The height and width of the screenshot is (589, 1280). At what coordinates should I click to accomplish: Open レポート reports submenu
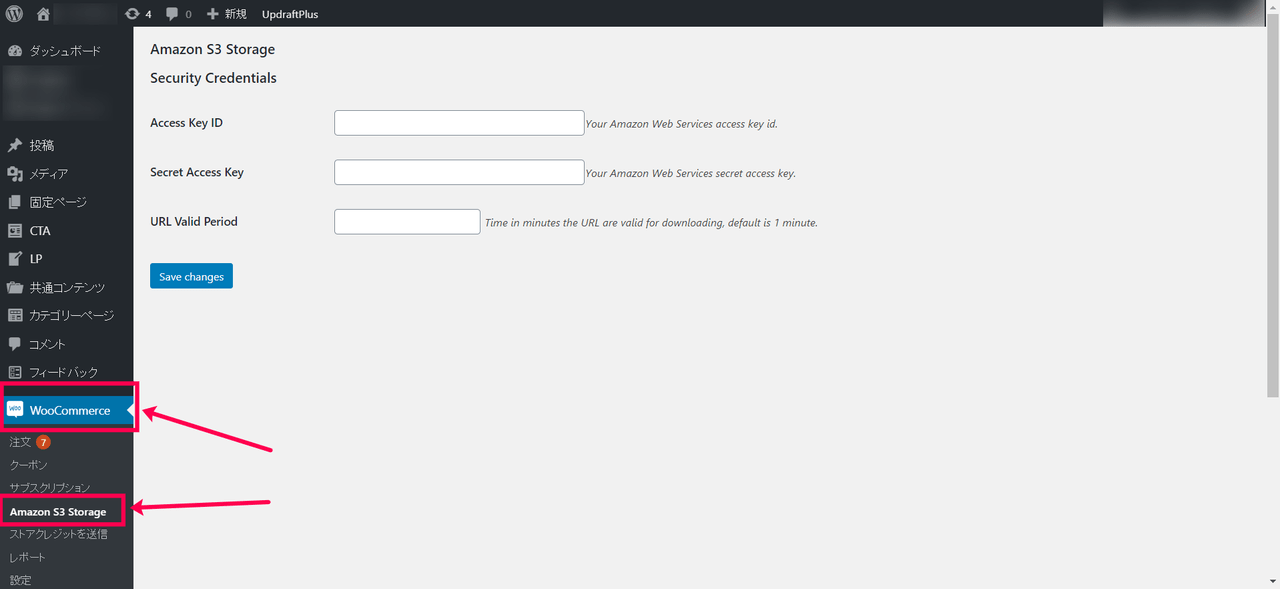point(28,557)
